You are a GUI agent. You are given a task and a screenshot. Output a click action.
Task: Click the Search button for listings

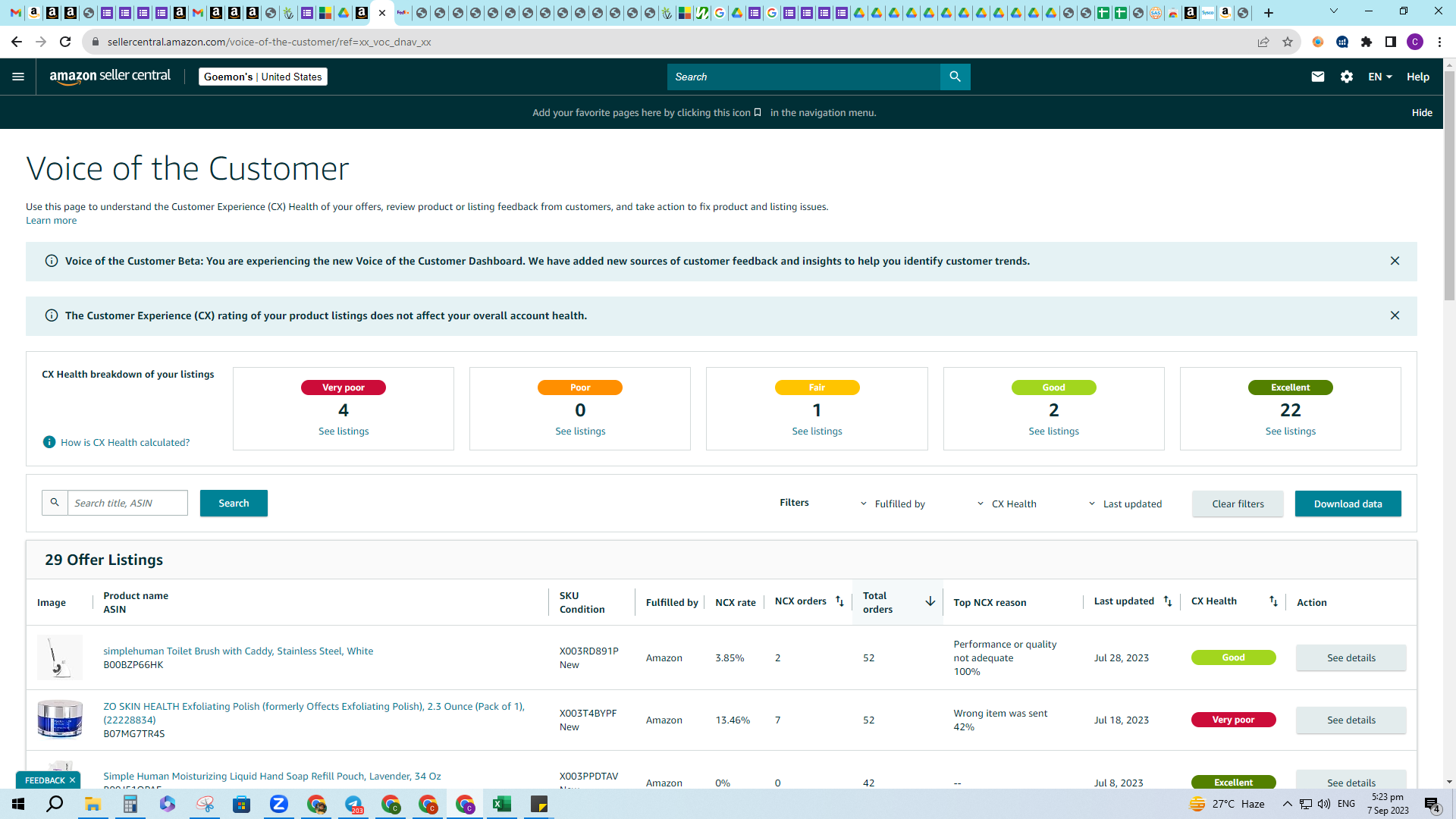[234, 503]
